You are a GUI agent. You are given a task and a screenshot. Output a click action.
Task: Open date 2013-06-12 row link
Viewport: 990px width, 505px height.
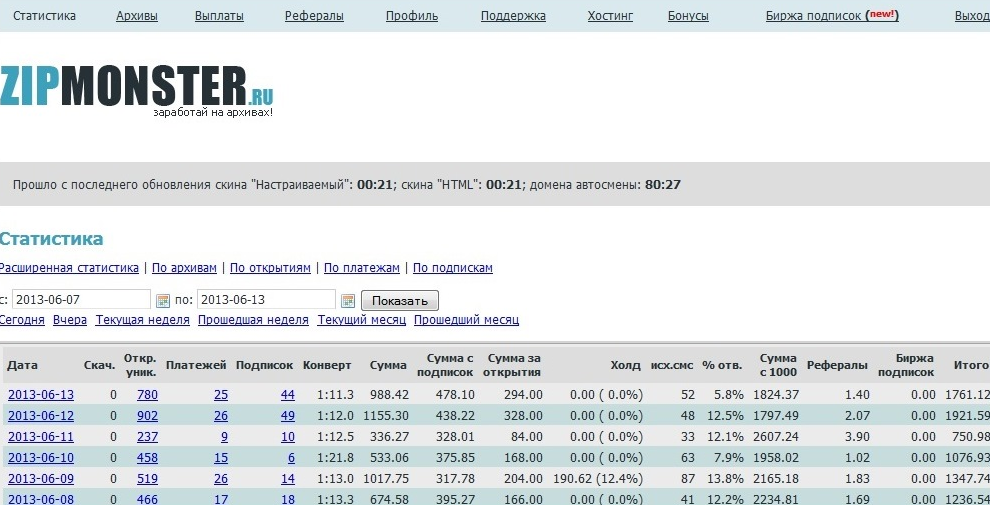(x=41, y=415)
